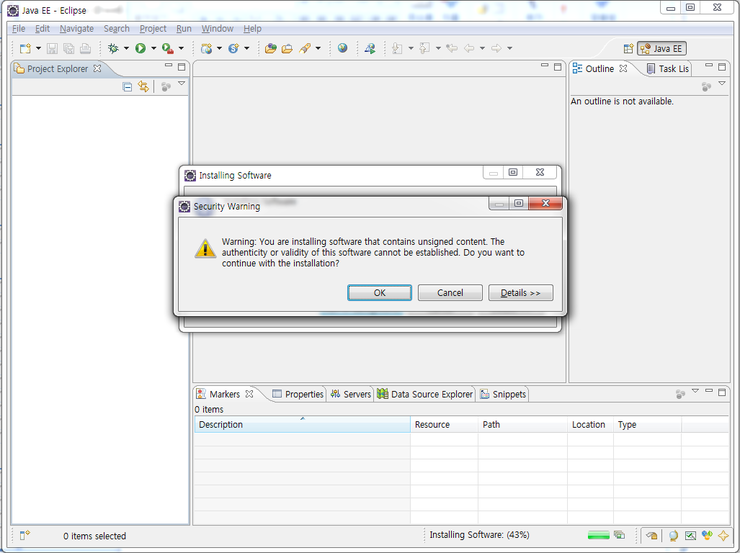Open the Markers view menu triangle
The image size is (740, 553).
pyautogui.click(x=695, y=391)
